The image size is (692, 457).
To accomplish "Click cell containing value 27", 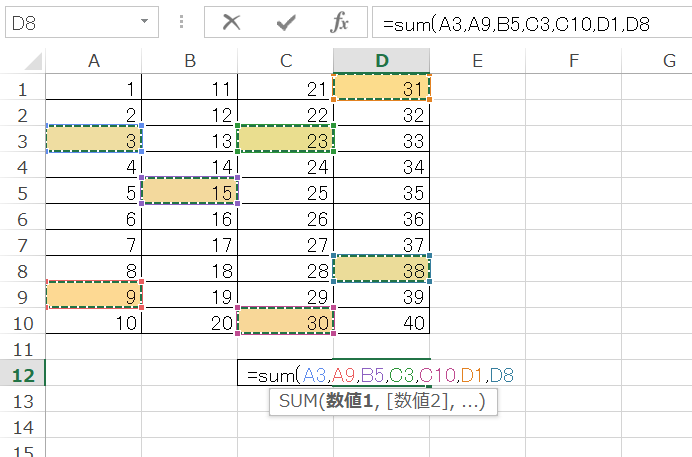I will coord(286,243).
